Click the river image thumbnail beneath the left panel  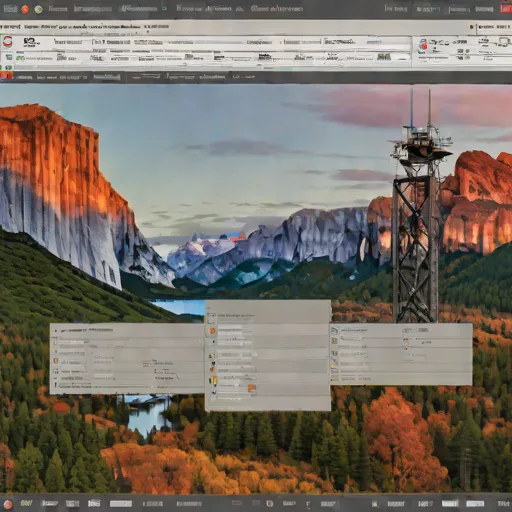click(x=148, y=414)
